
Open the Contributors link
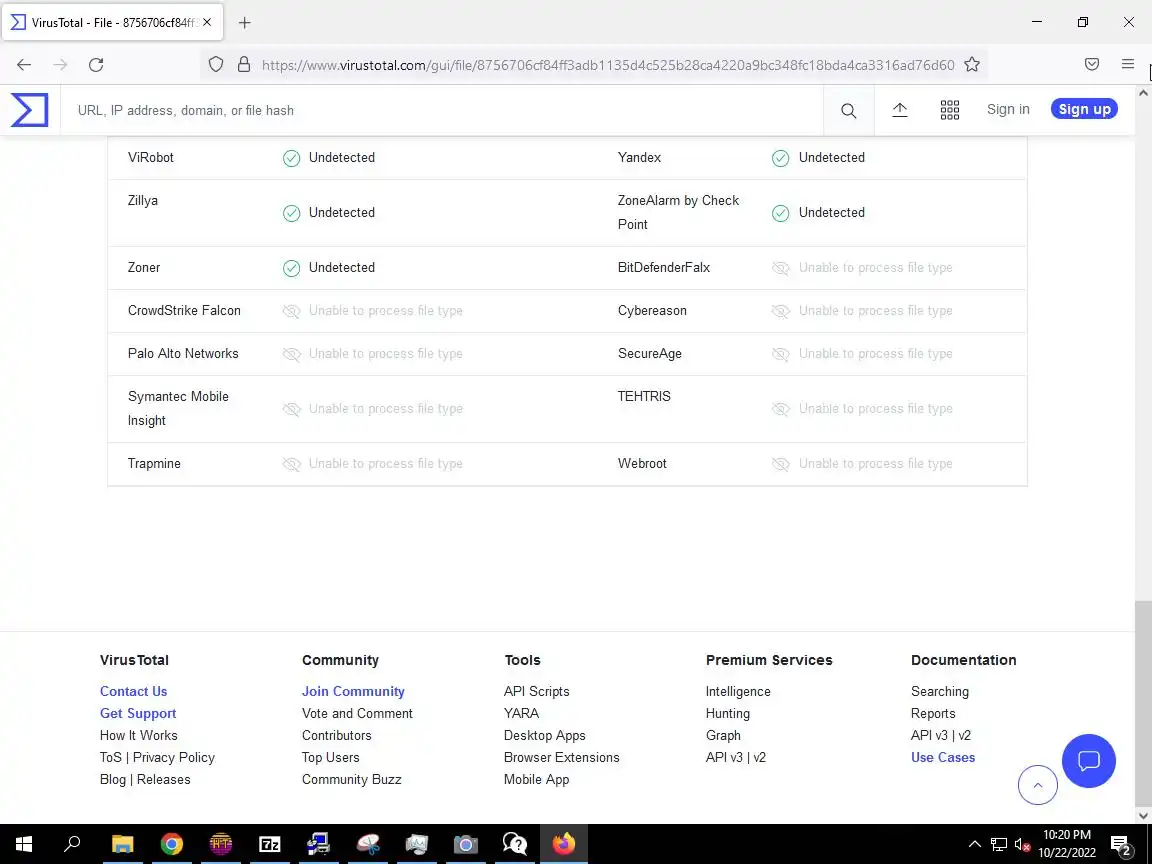[336, 735]
